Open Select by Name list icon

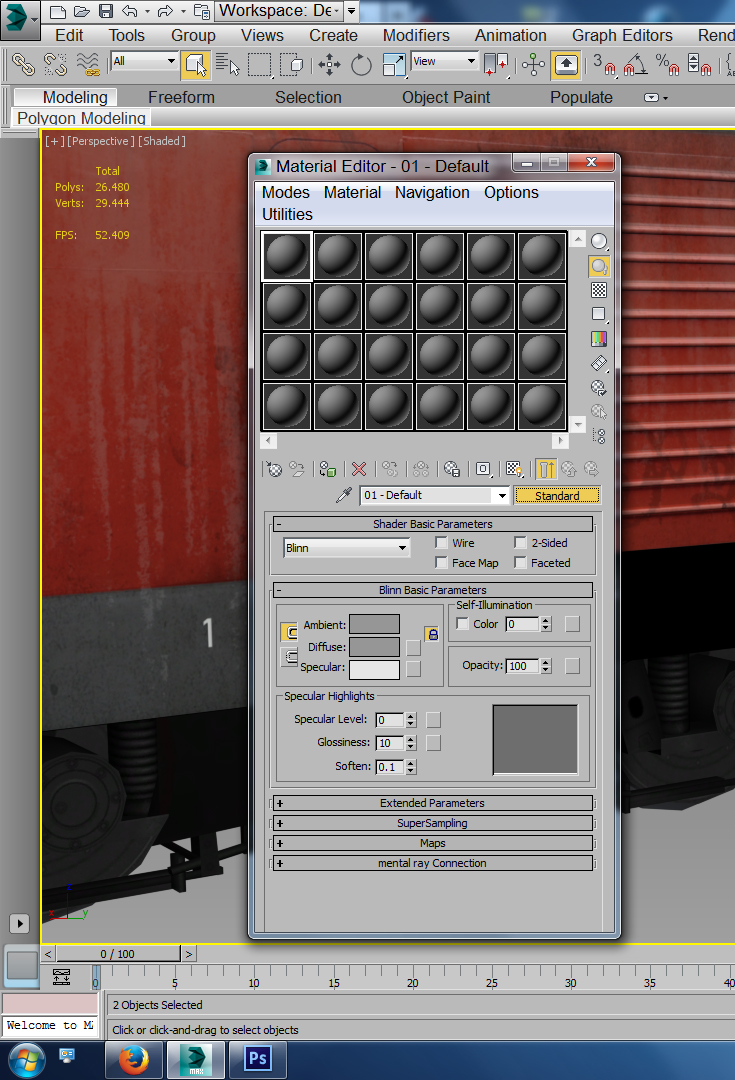227,65
